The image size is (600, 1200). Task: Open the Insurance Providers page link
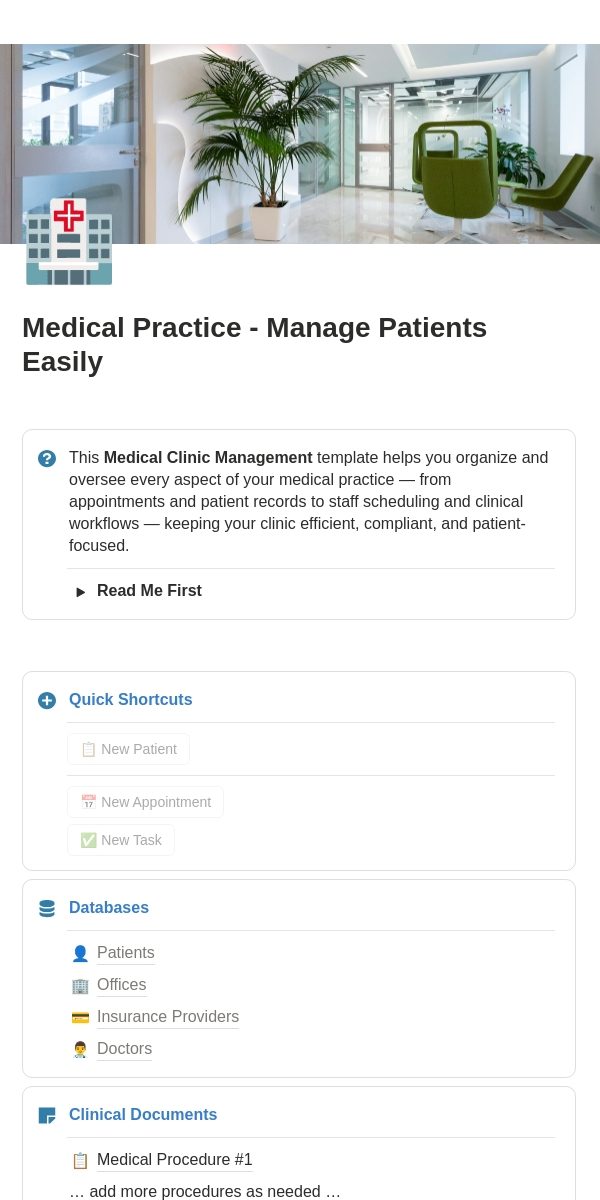pos(168,1017)
